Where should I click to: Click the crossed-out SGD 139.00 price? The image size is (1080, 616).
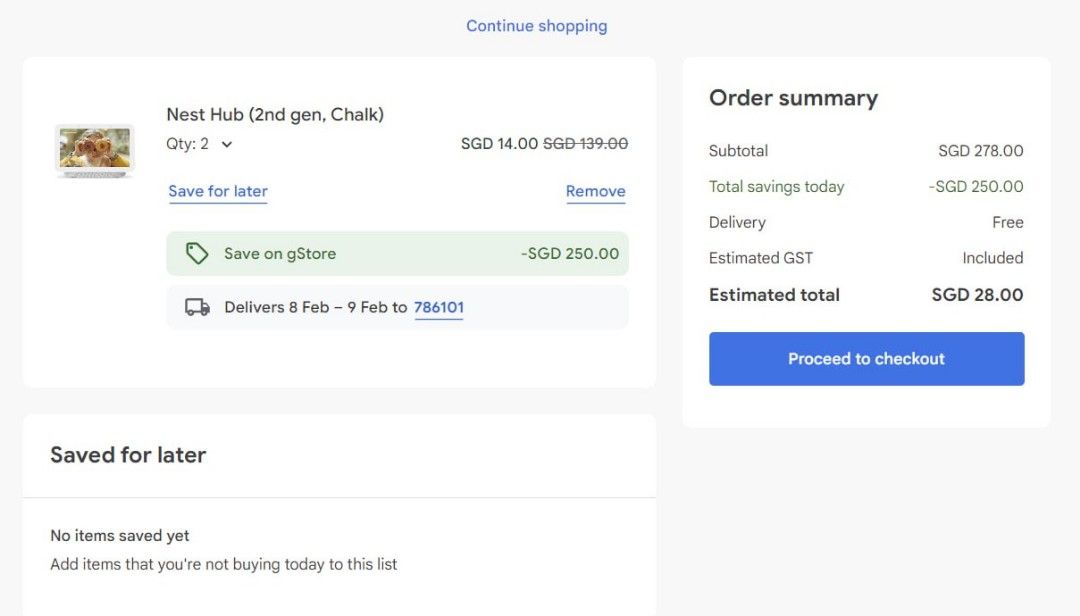click(587, 143)
